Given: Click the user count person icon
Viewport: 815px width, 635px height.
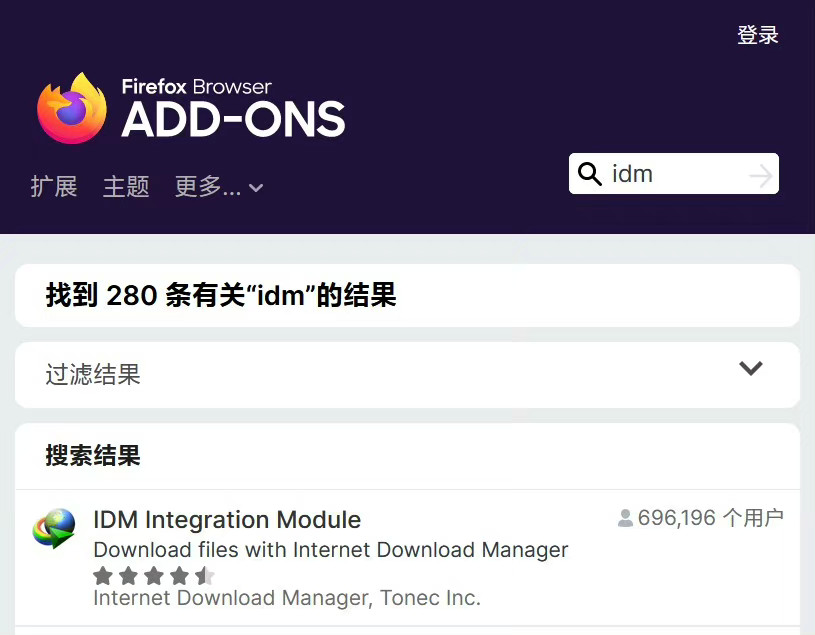Looking at the screenshot, I should coord(626,518).
